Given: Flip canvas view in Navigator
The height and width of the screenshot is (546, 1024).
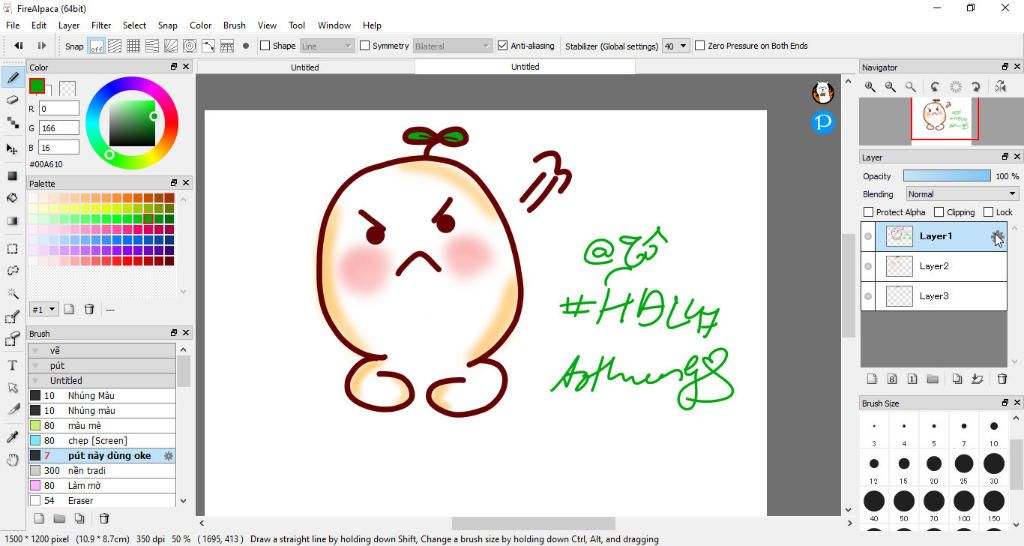Looking at the screenshot, I should coord(1000,87).
